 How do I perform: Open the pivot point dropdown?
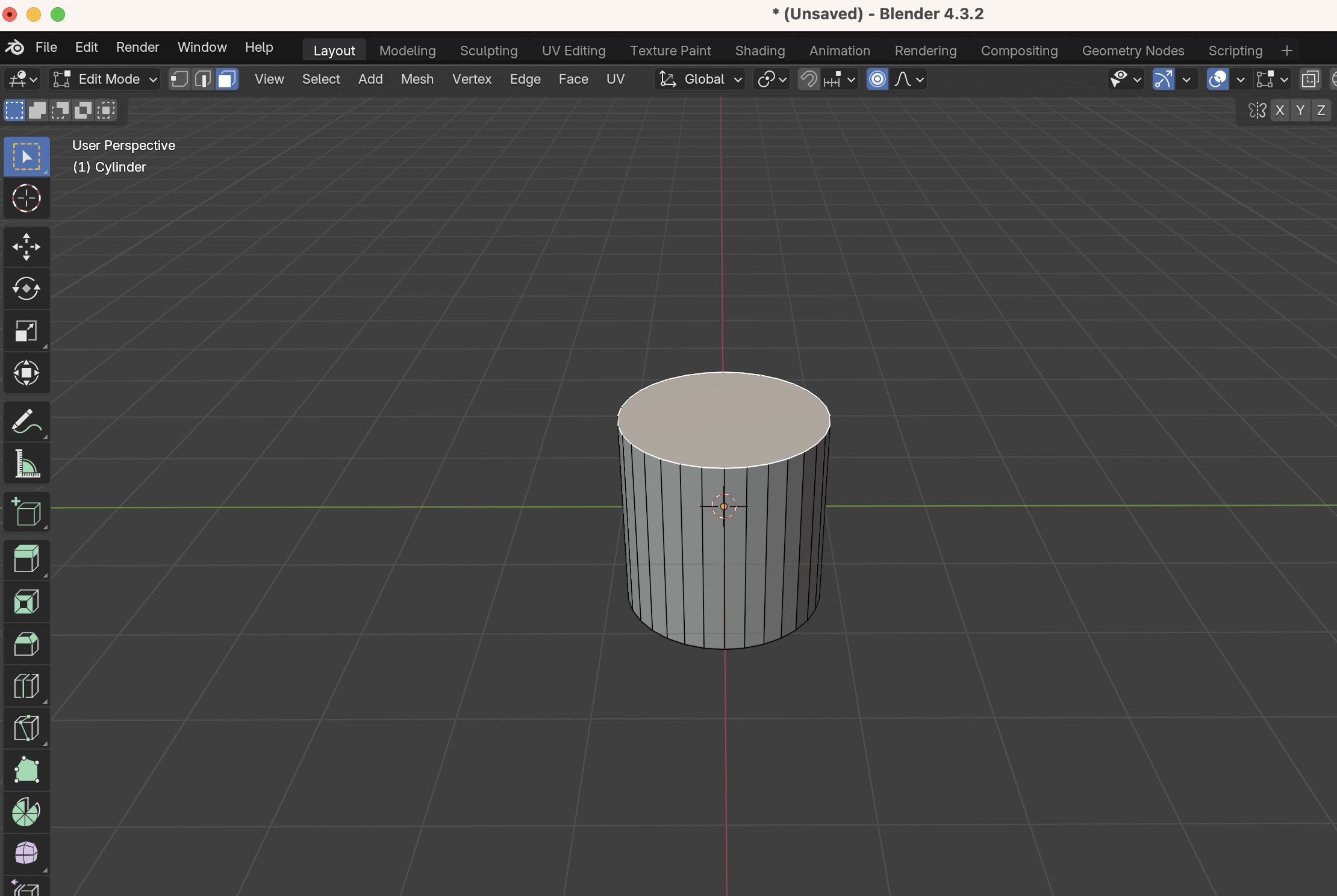[x=771, y=79]
